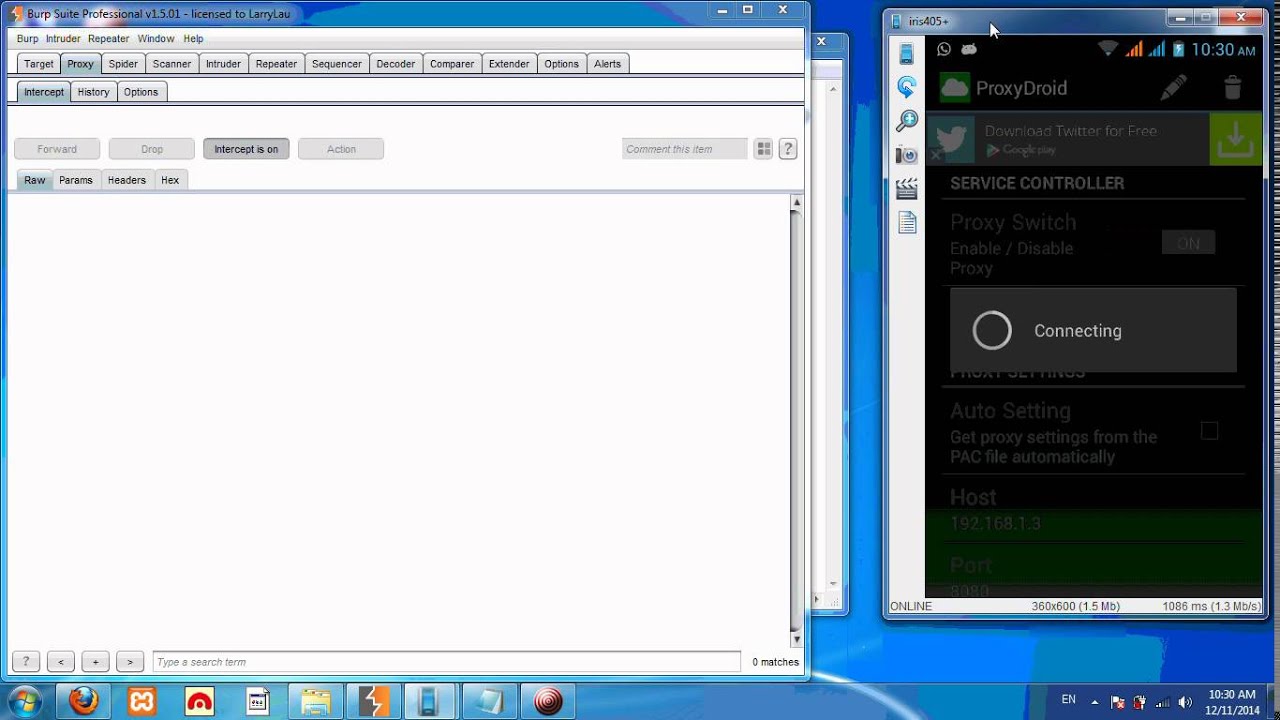The height and width of the screenshot is (720, 1280).
Task: Open the Window menu
Action: pos(156,39)
